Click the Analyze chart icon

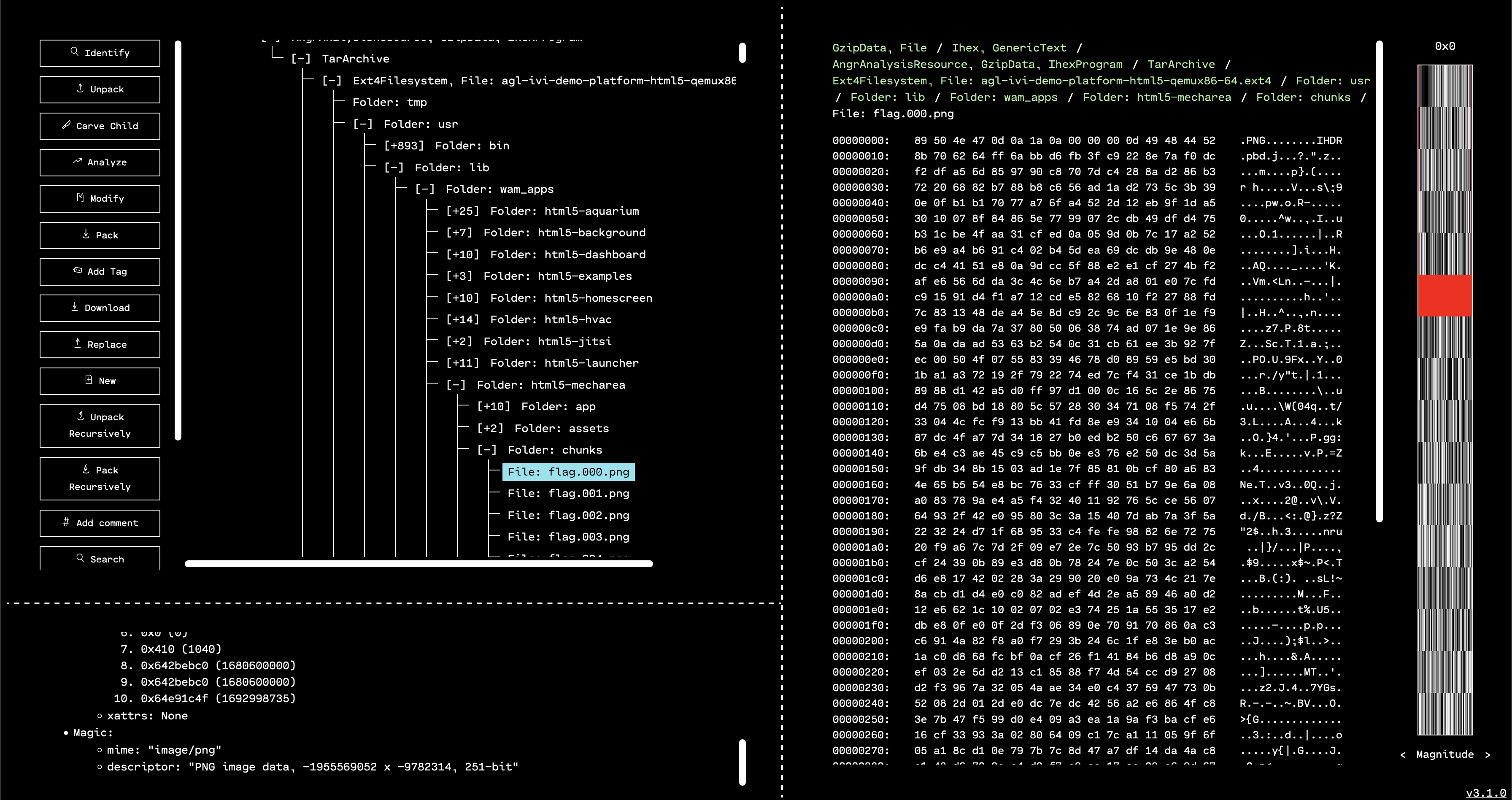[78, 161]
